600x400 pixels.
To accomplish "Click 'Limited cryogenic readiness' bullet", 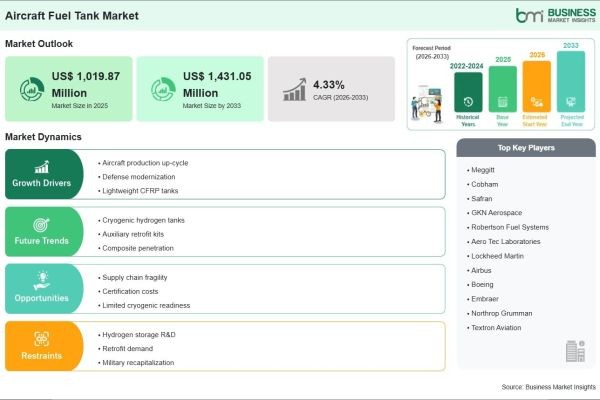I will click(144, 305).
